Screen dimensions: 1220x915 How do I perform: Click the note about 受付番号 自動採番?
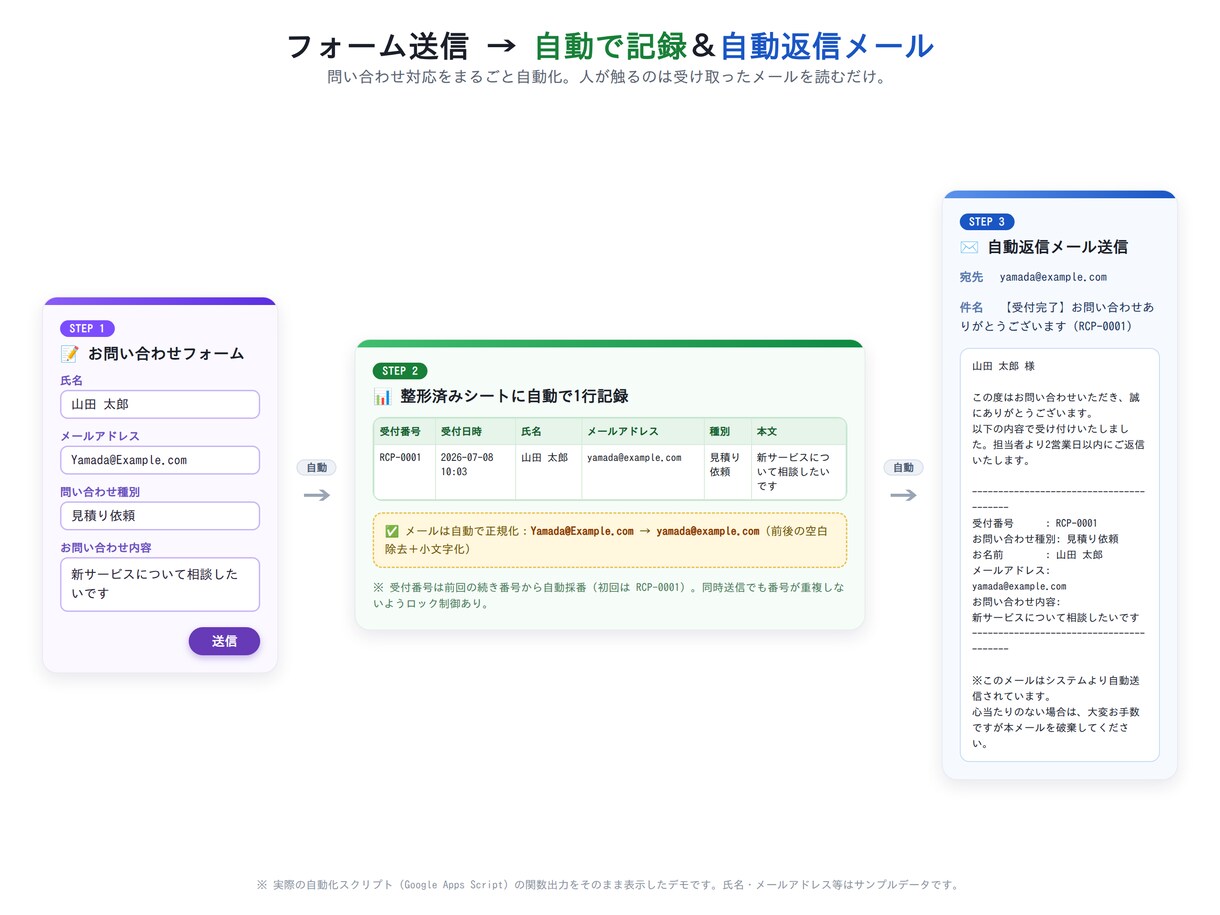(609, 595)
